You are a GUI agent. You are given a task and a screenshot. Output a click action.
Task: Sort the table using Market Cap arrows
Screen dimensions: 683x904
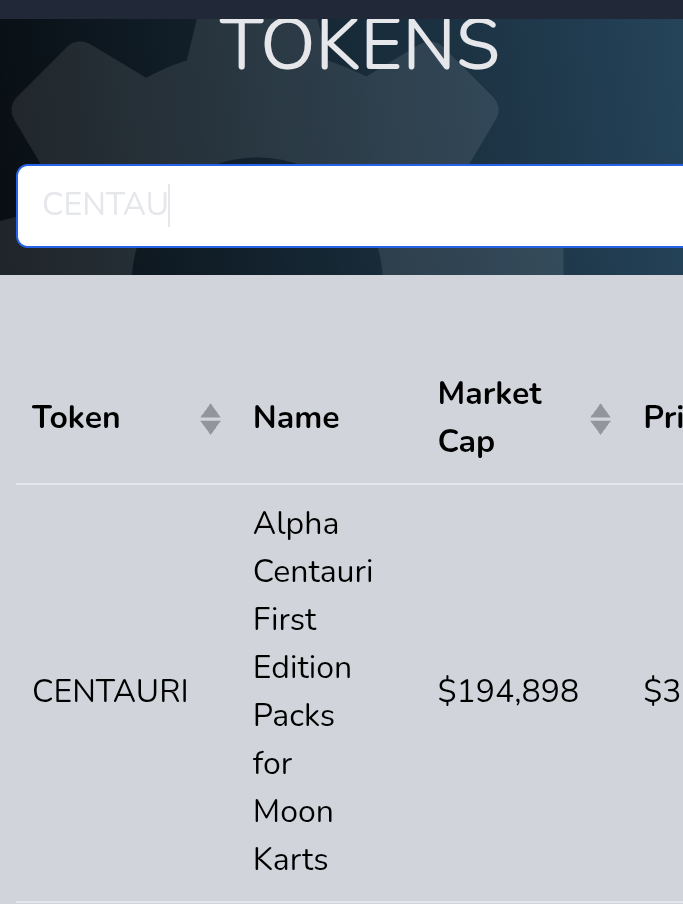pyautogui.click(x=601, y=419)
